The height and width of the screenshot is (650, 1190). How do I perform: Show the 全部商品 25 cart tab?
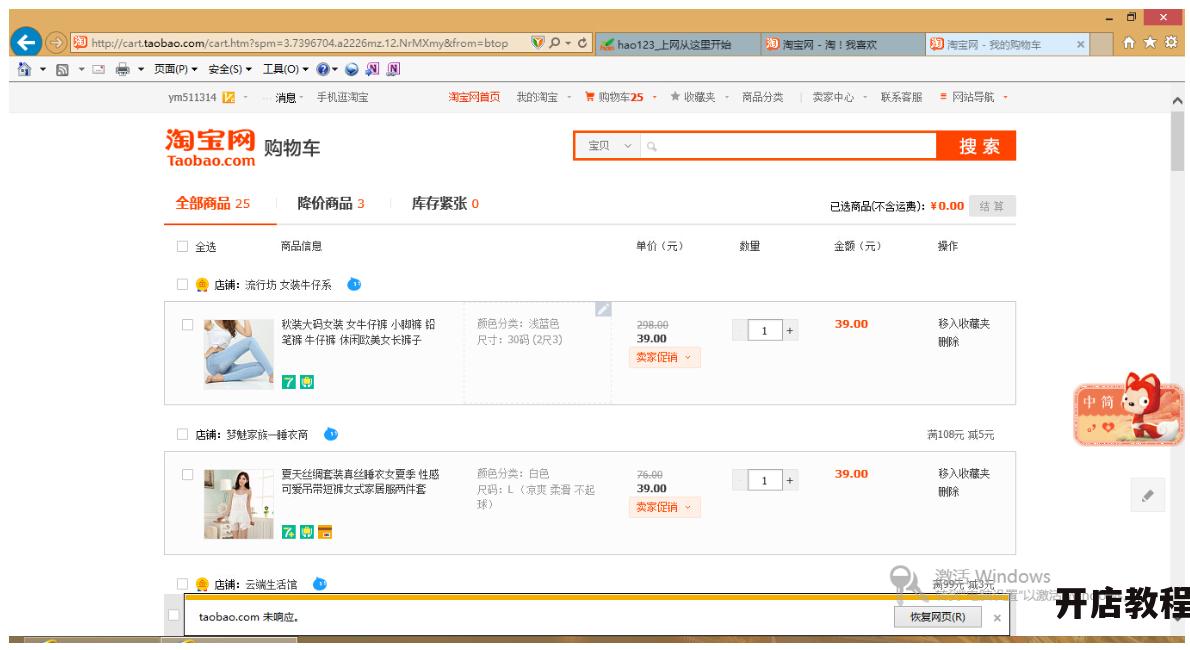(x=212, y=204)
